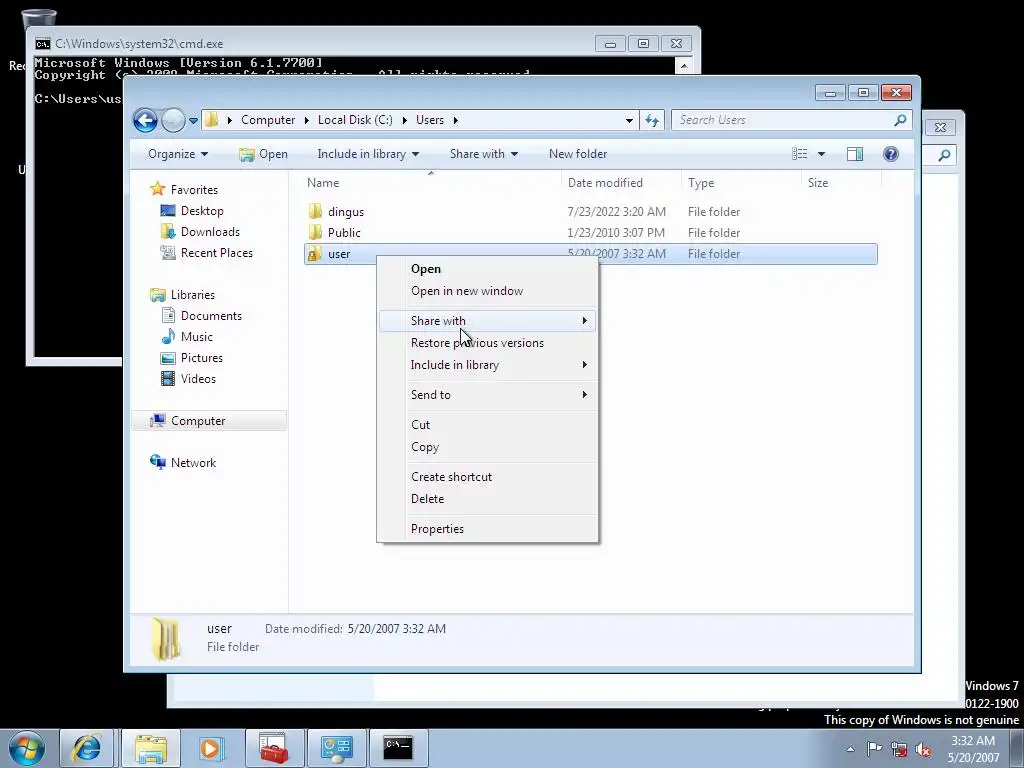The image size is (1024, 768).
Task: Click the Action Center flag tray icon
Action: click(x=874, y=749)
